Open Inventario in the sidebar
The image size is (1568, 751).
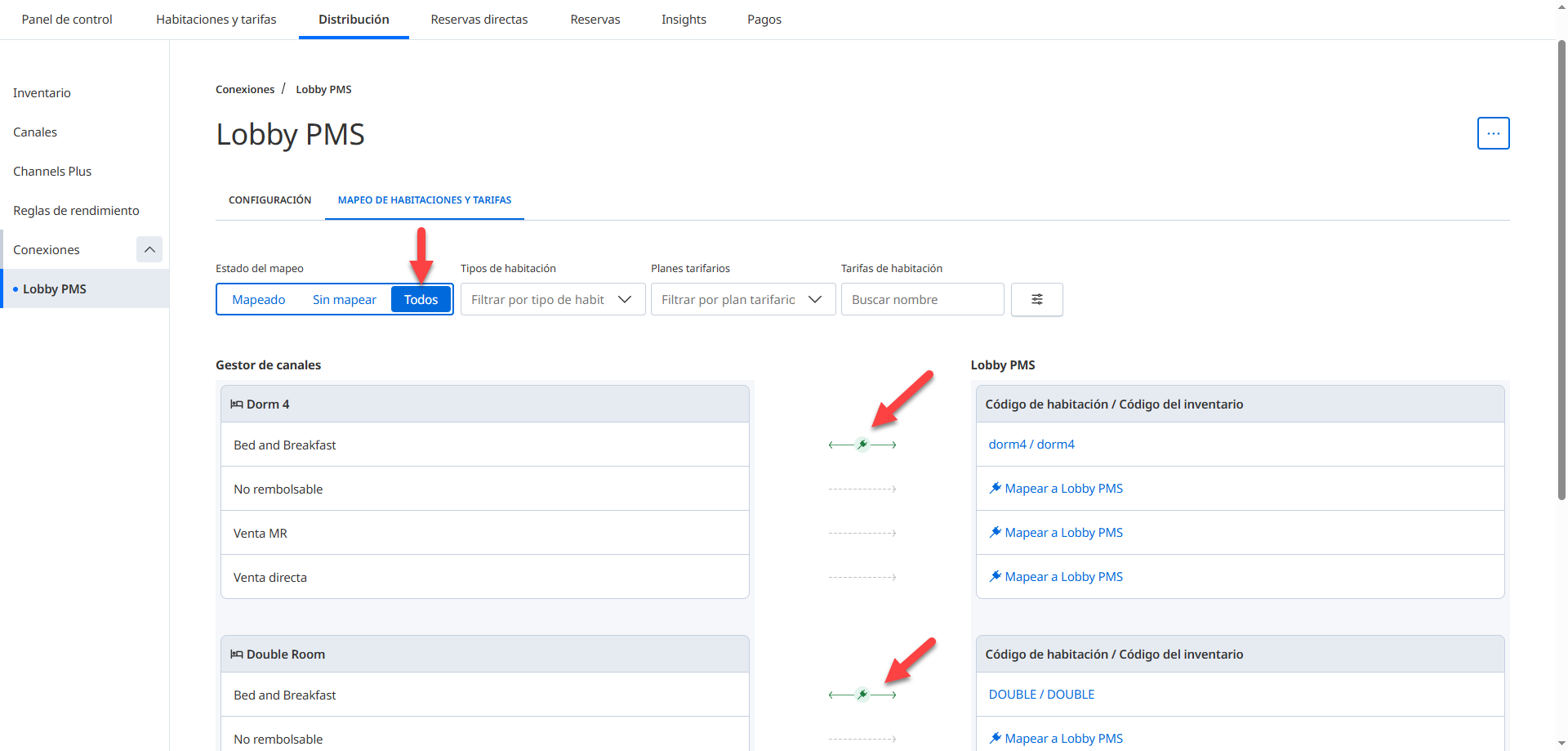click(x=42, y=93)
